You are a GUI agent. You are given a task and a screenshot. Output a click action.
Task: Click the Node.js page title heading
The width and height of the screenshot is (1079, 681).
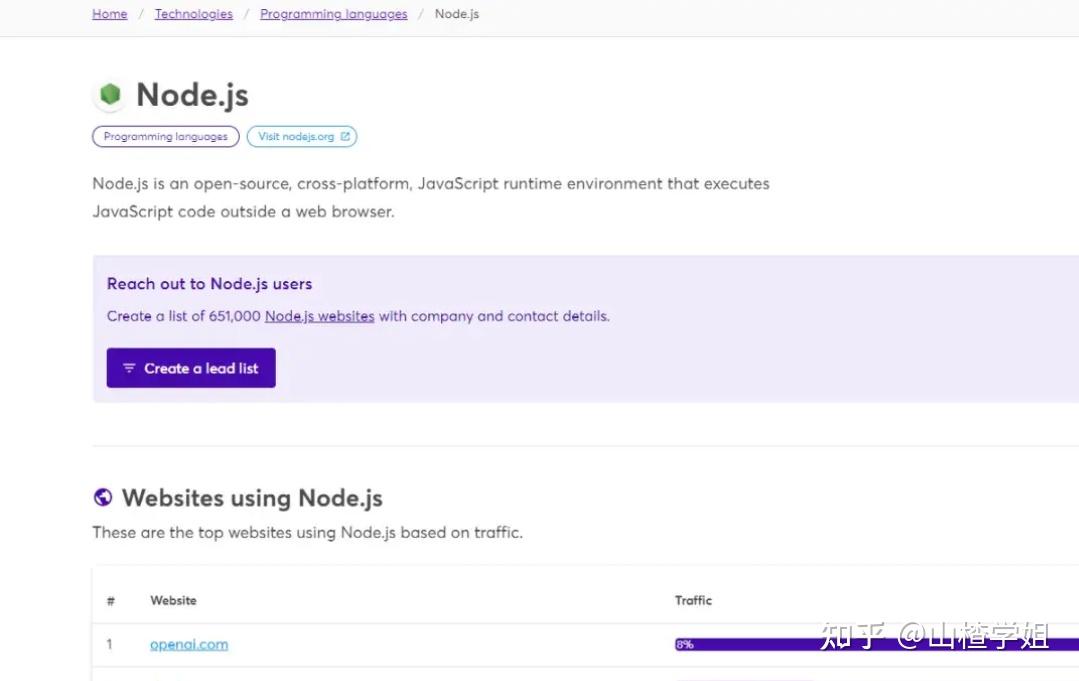[192, 95]
